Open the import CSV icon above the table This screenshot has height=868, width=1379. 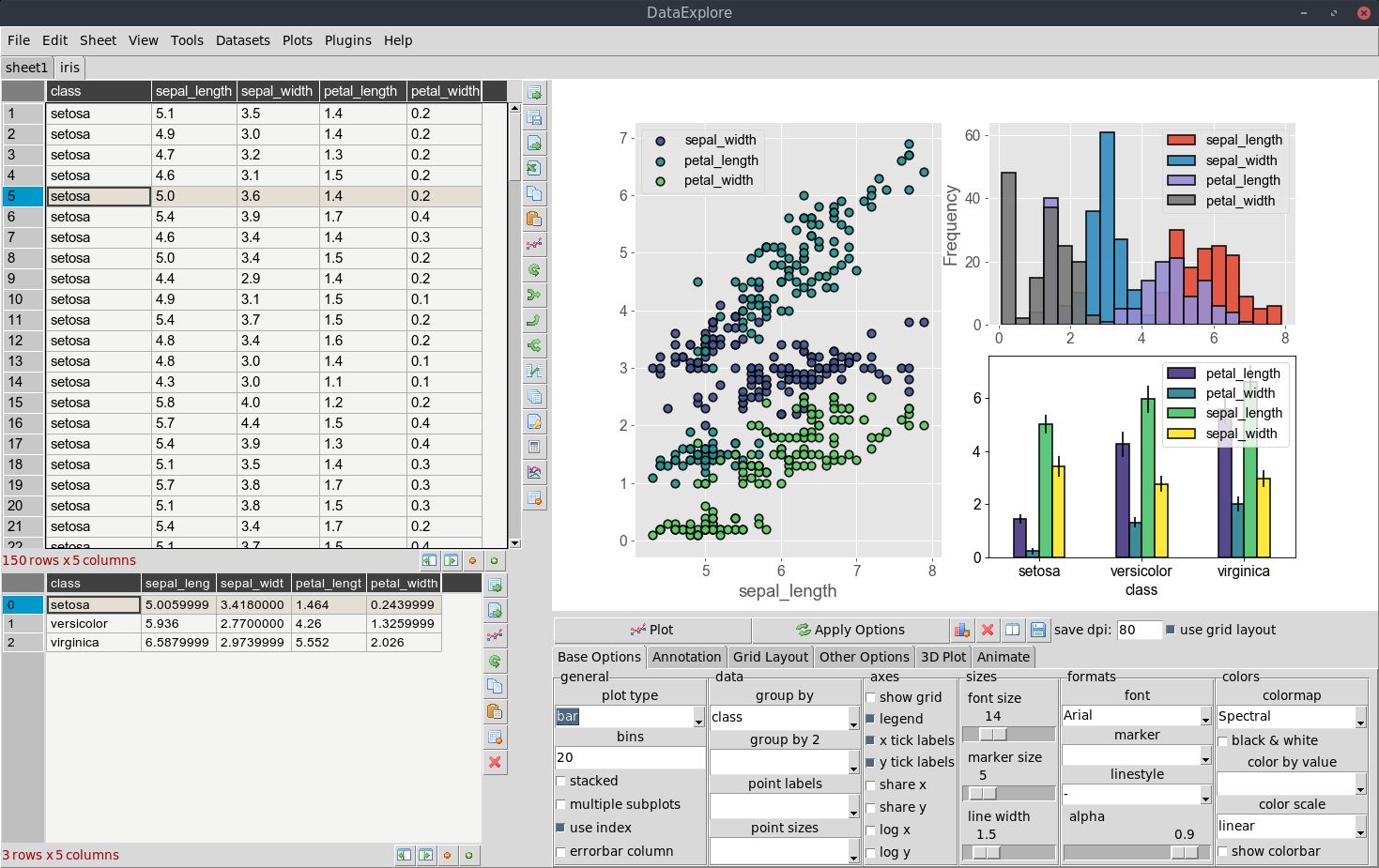(534, 144)
